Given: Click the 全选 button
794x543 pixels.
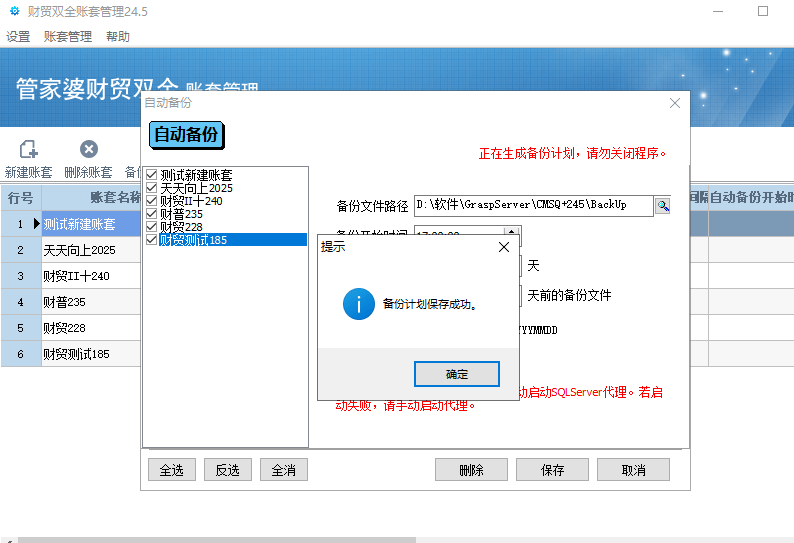Looking at the screenshot, I should [172, 470].
